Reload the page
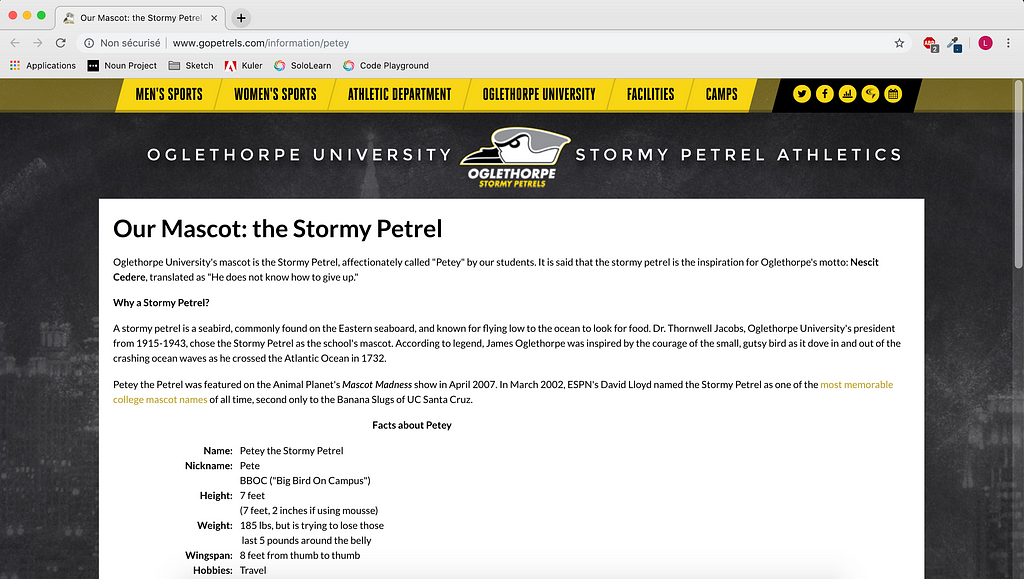The image size is (1024, 579). [61, 43]
